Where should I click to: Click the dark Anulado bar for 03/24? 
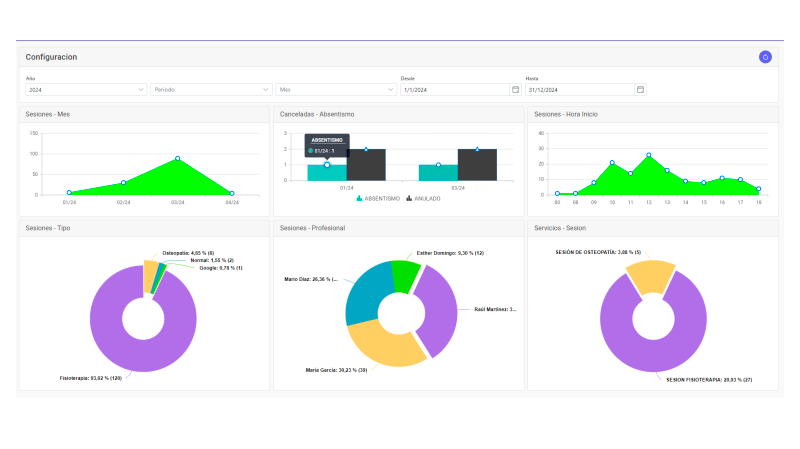(477, 165)
